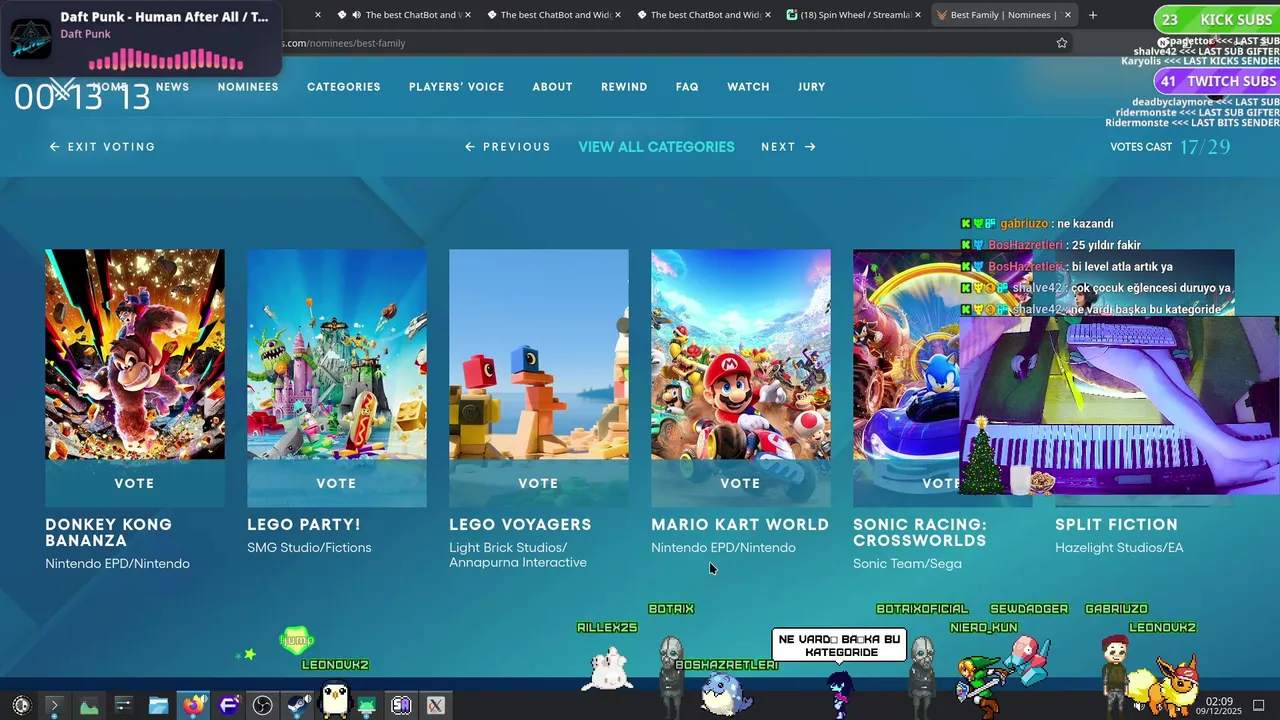
Task: Click View All Categories
Action: click(x=656, y=147)
